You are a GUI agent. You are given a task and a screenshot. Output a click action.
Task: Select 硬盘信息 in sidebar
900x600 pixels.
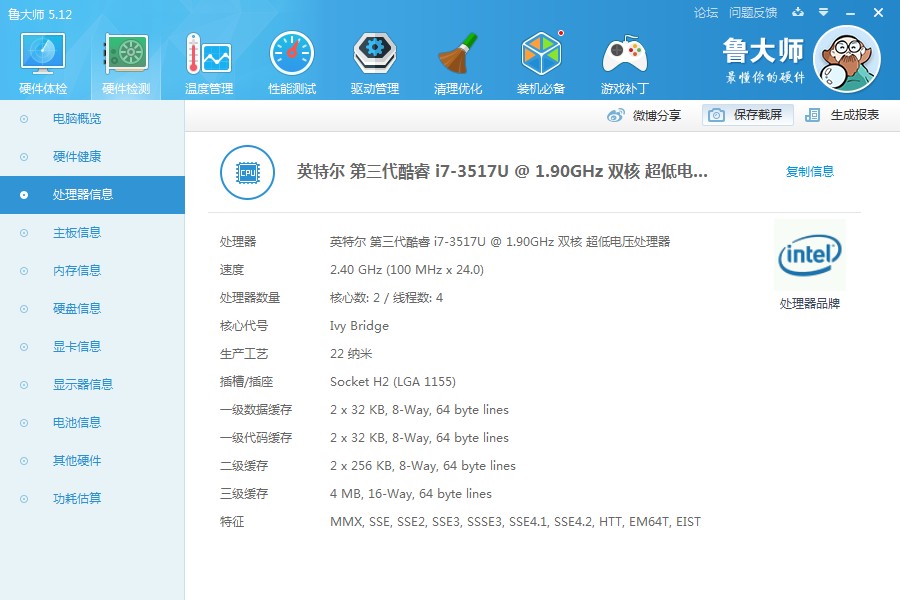point(92,309)
